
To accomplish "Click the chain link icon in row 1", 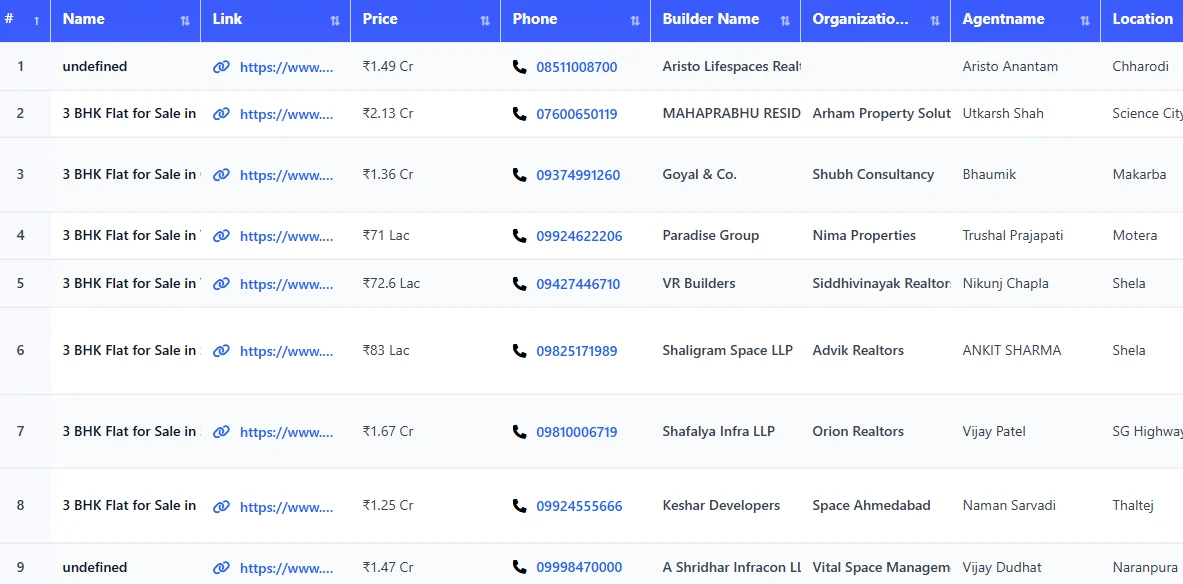I will coord(222,67).
